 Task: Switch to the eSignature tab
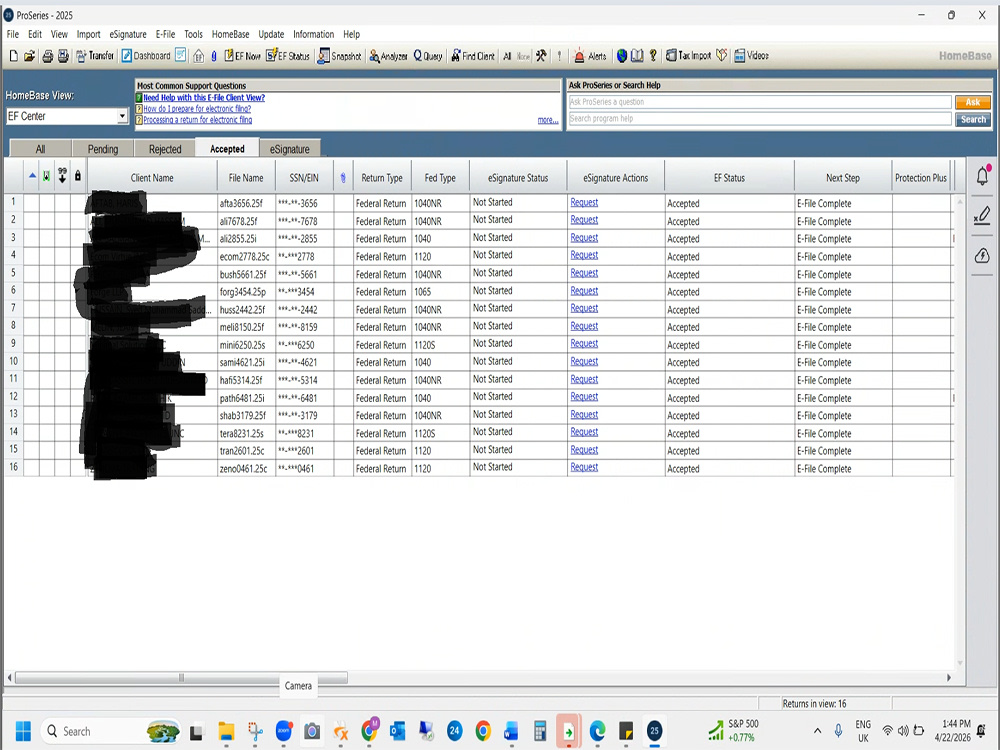tap(290, 149)
